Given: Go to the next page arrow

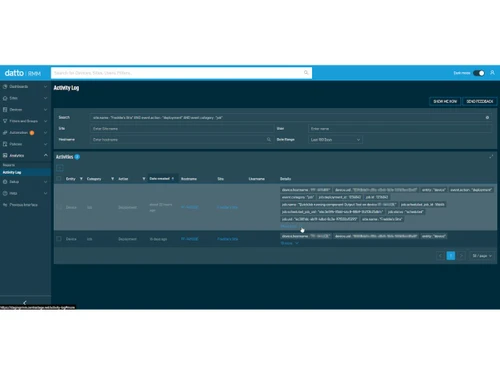Looking at the screenshot, I should (462, 256).
